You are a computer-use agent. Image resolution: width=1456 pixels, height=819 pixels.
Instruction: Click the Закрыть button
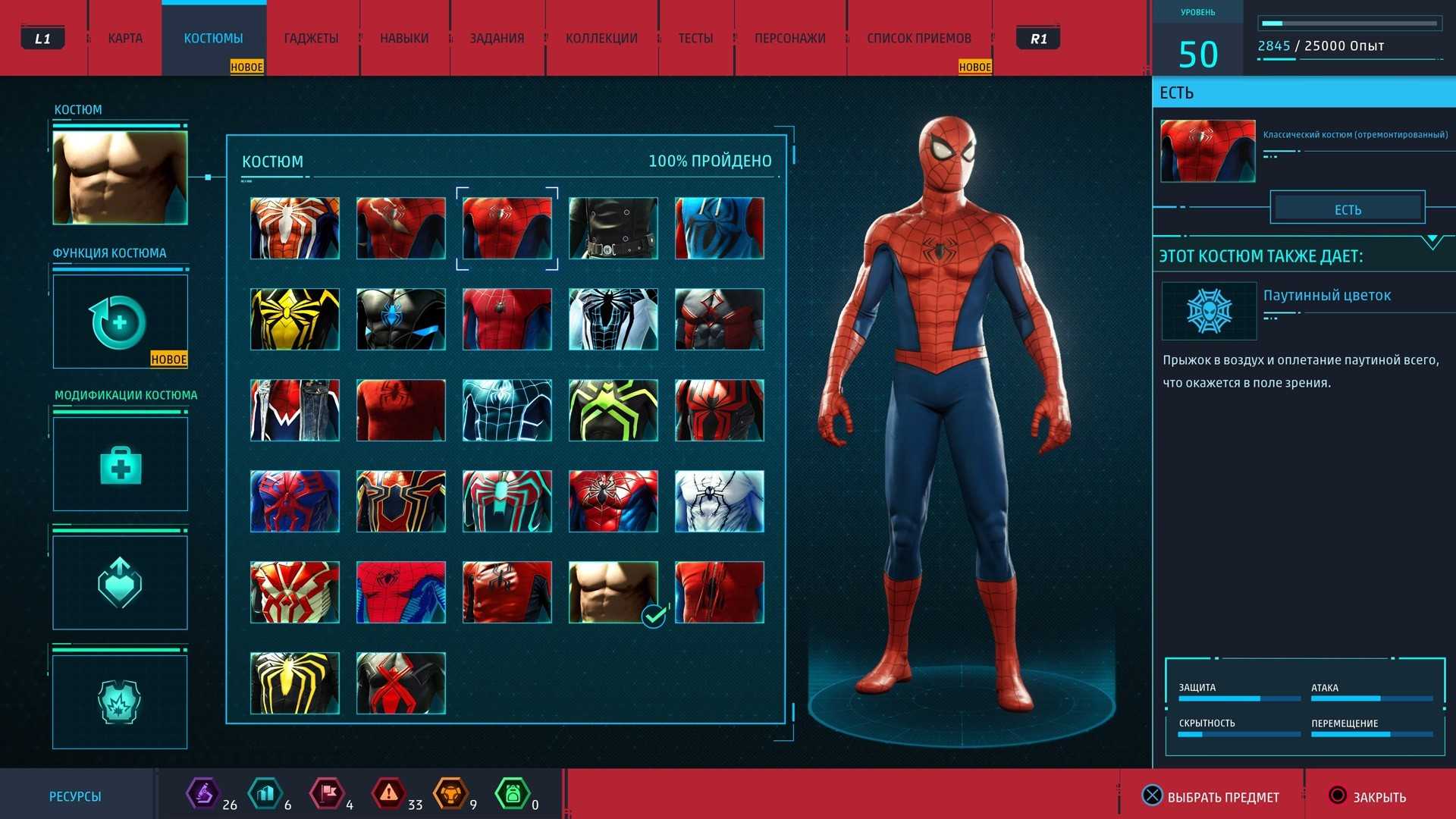pyautogui.click(x=1367, y=796)
